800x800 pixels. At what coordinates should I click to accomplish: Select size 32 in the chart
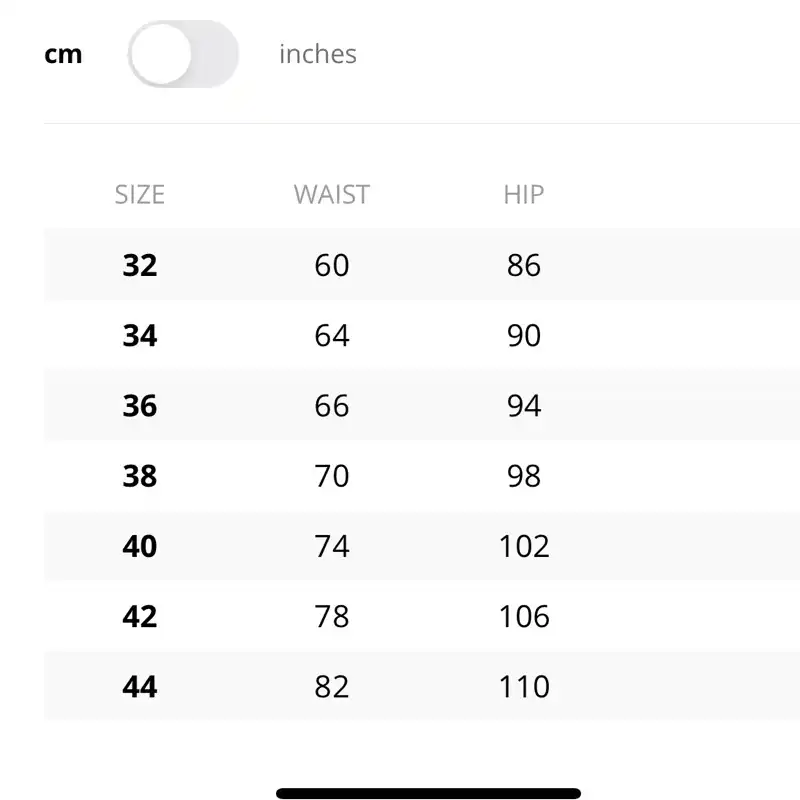139,265
